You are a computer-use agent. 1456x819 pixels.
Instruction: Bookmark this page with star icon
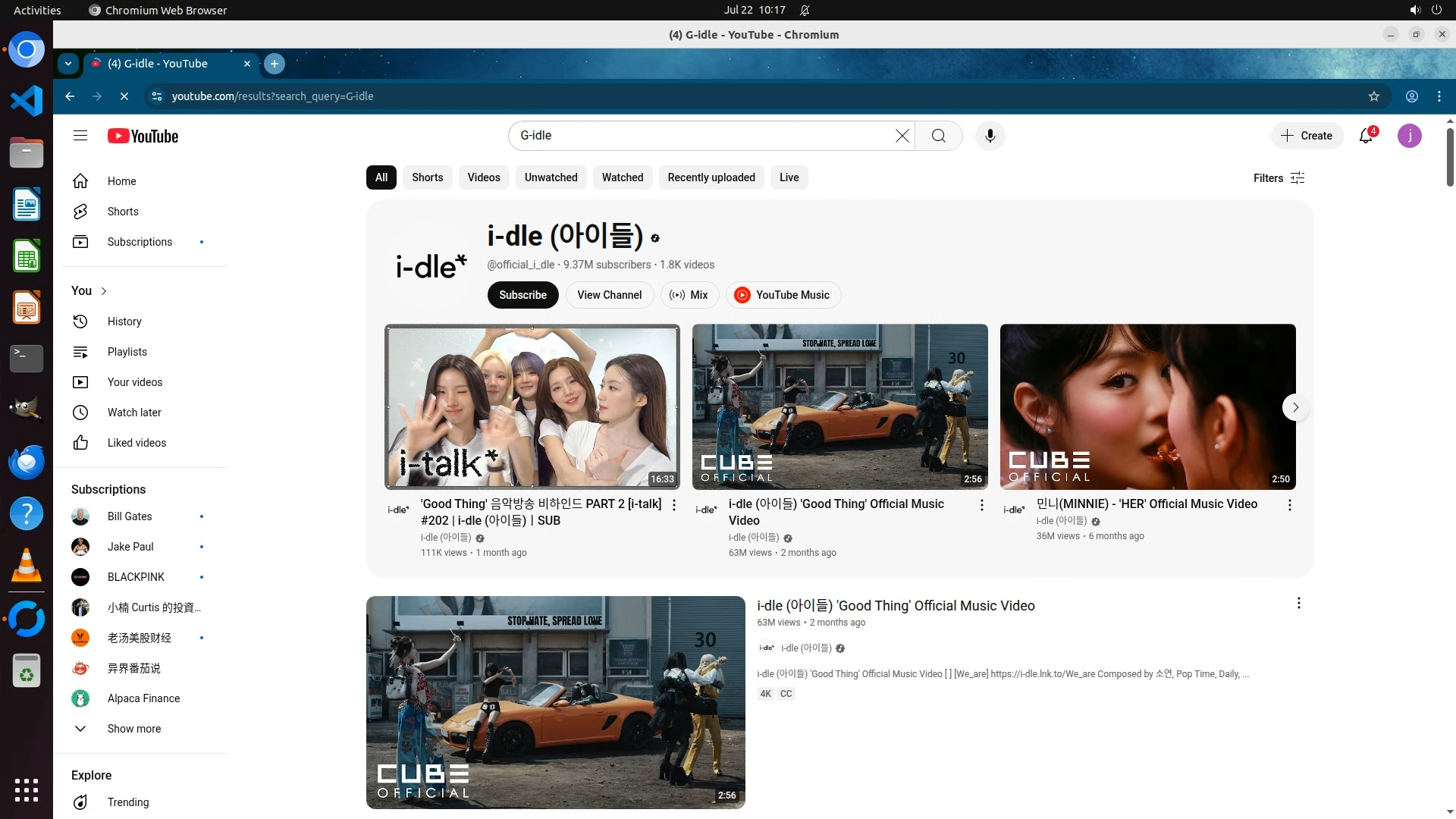point(1373,96)
